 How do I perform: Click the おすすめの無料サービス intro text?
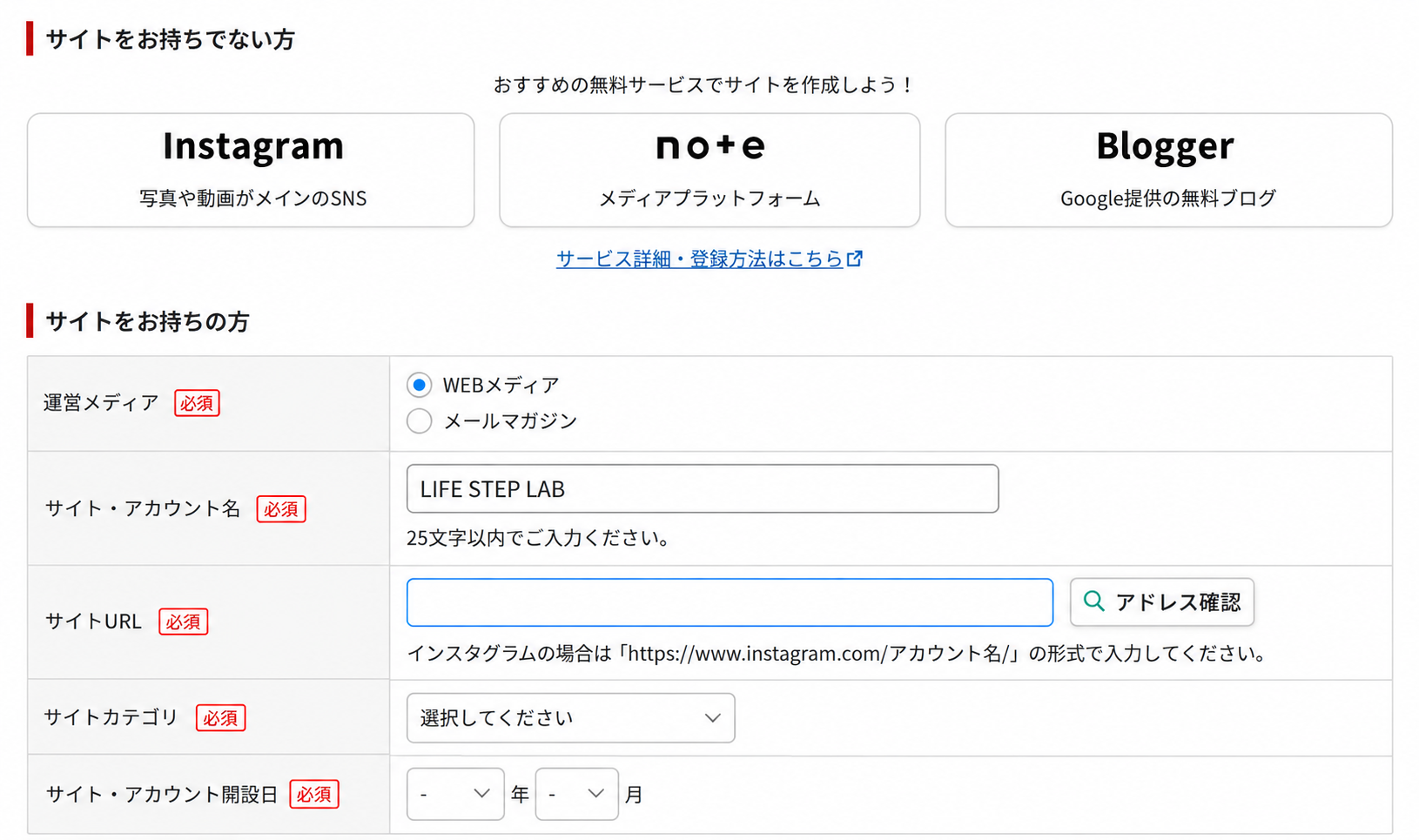(703, 84)
